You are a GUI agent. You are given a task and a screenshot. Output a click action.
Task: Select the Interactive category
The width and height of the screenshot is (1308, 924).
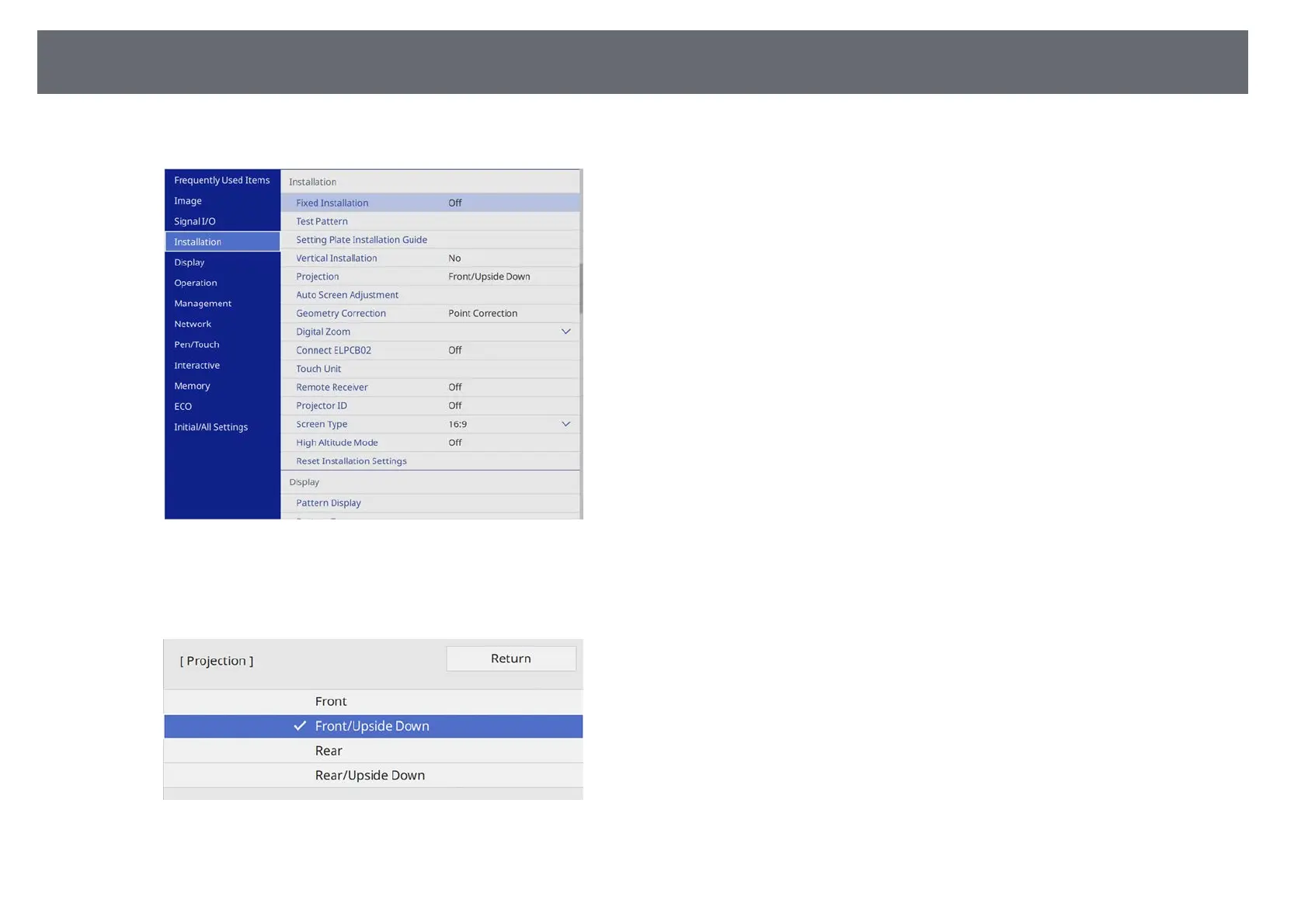[222, 365]
